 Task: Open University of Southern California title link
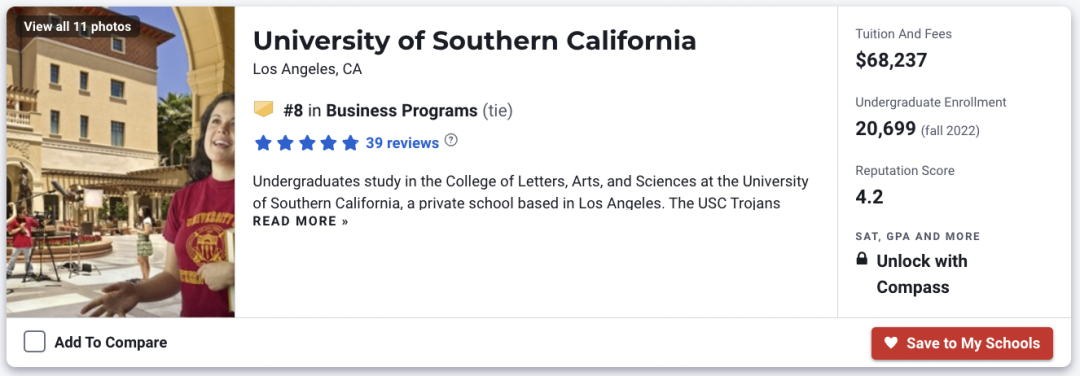click(x=475, y=41)
